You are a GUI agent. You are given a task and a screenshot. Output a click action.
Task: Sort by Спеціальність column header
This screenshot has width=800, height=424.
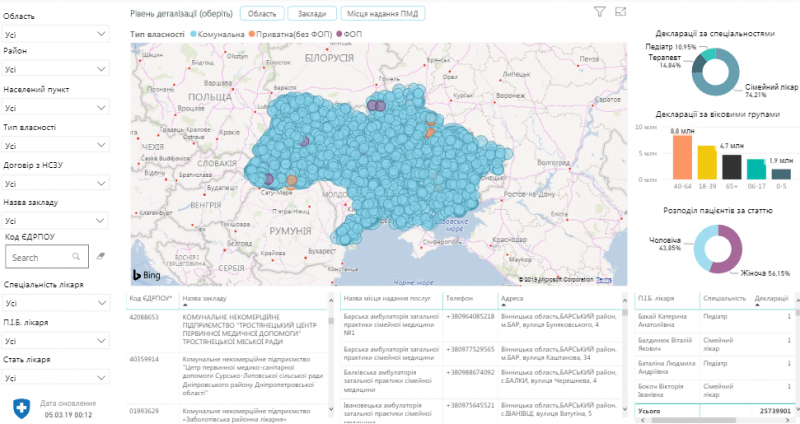click(724, 298)
